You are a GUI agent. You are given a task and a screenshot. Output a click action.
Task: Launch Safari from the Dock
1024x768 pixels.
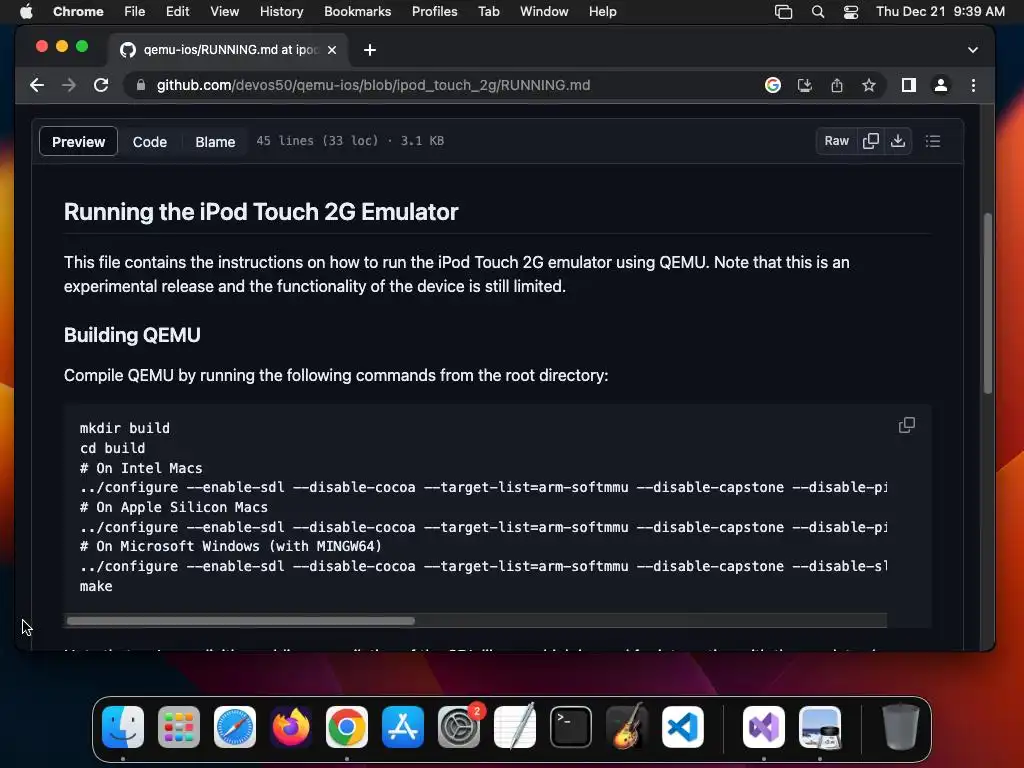point(235,727)
